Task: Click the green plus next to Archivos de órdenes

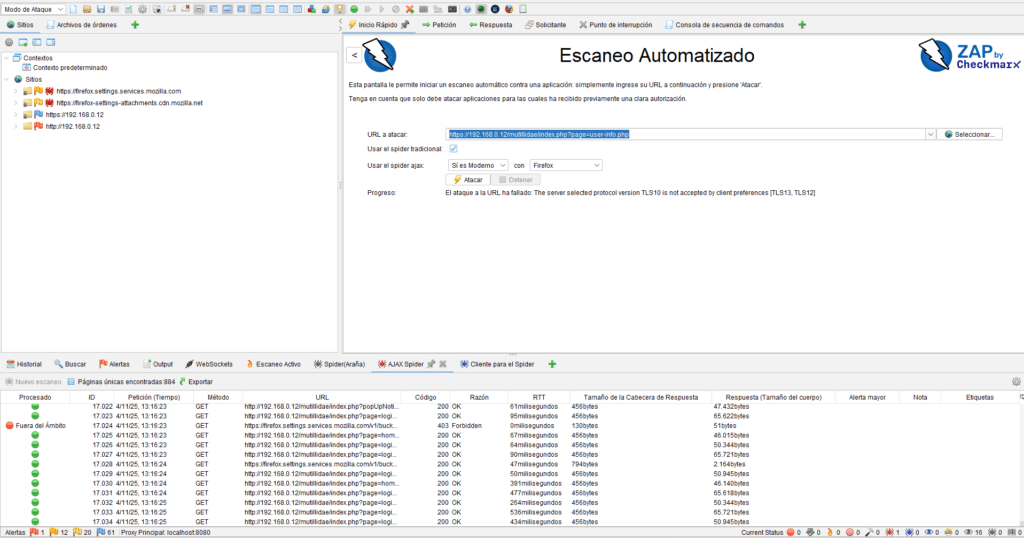Action: pyautogui.click(x=135, y=24)
